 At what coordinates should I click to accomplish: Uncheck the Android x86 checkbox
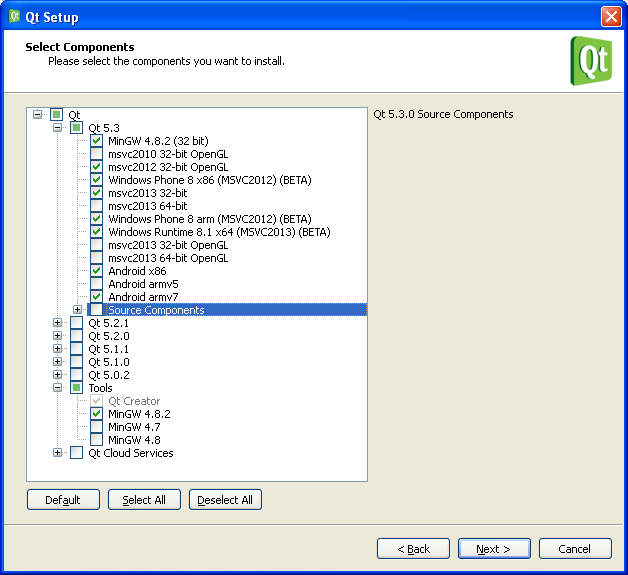pos(96,271)
